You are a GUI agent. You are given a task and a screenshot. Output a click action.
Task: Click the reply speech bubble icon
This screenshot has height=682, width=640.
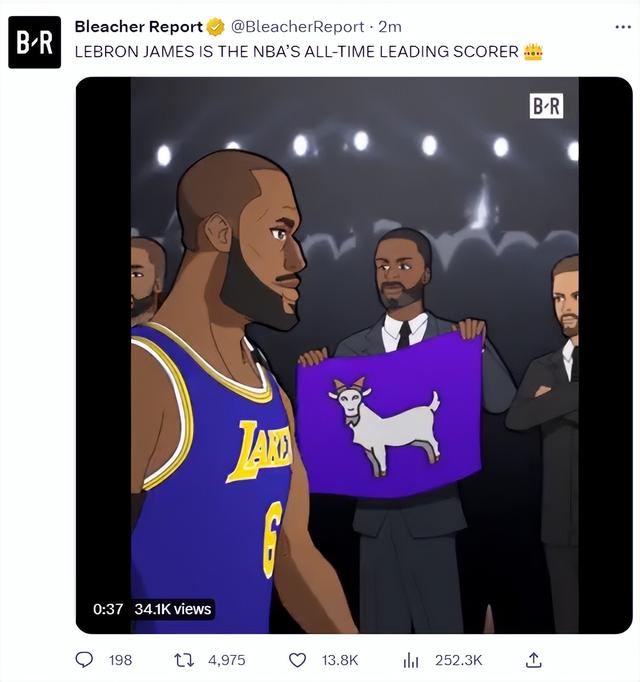tap(86, 659)
